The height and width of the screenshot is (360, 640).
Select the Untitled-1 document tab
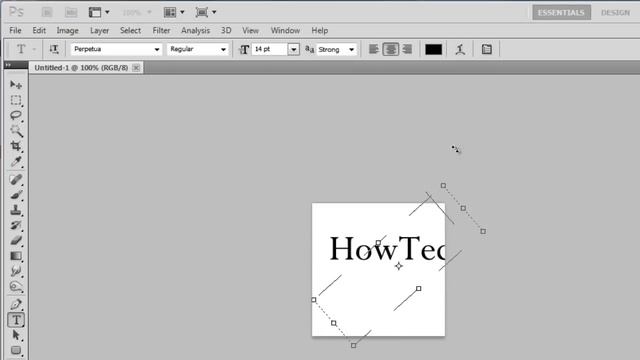pyautogui.click(x=81, y=68)
